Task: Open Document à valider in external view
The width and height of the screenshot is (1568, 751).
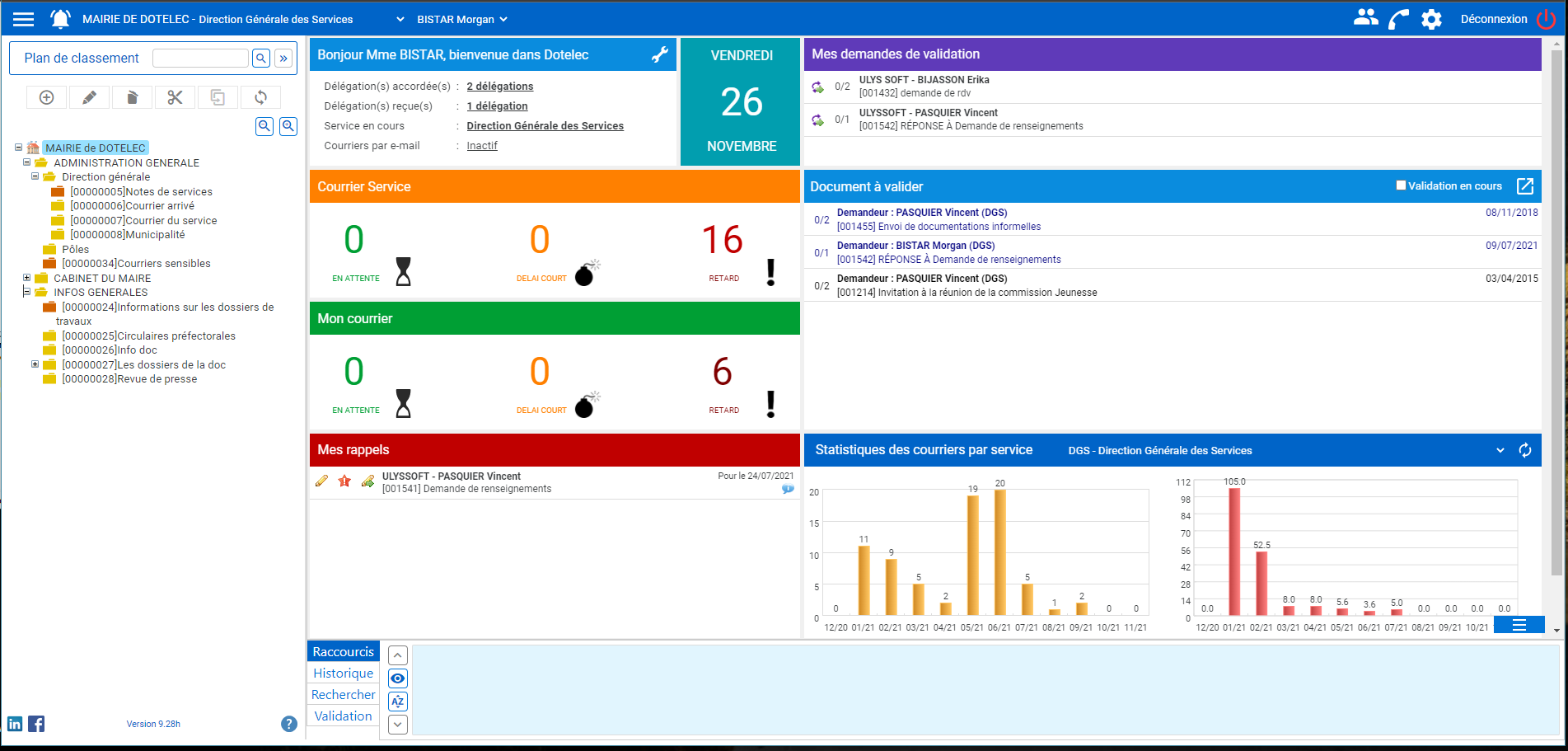Action: (x=1525, y=186)
